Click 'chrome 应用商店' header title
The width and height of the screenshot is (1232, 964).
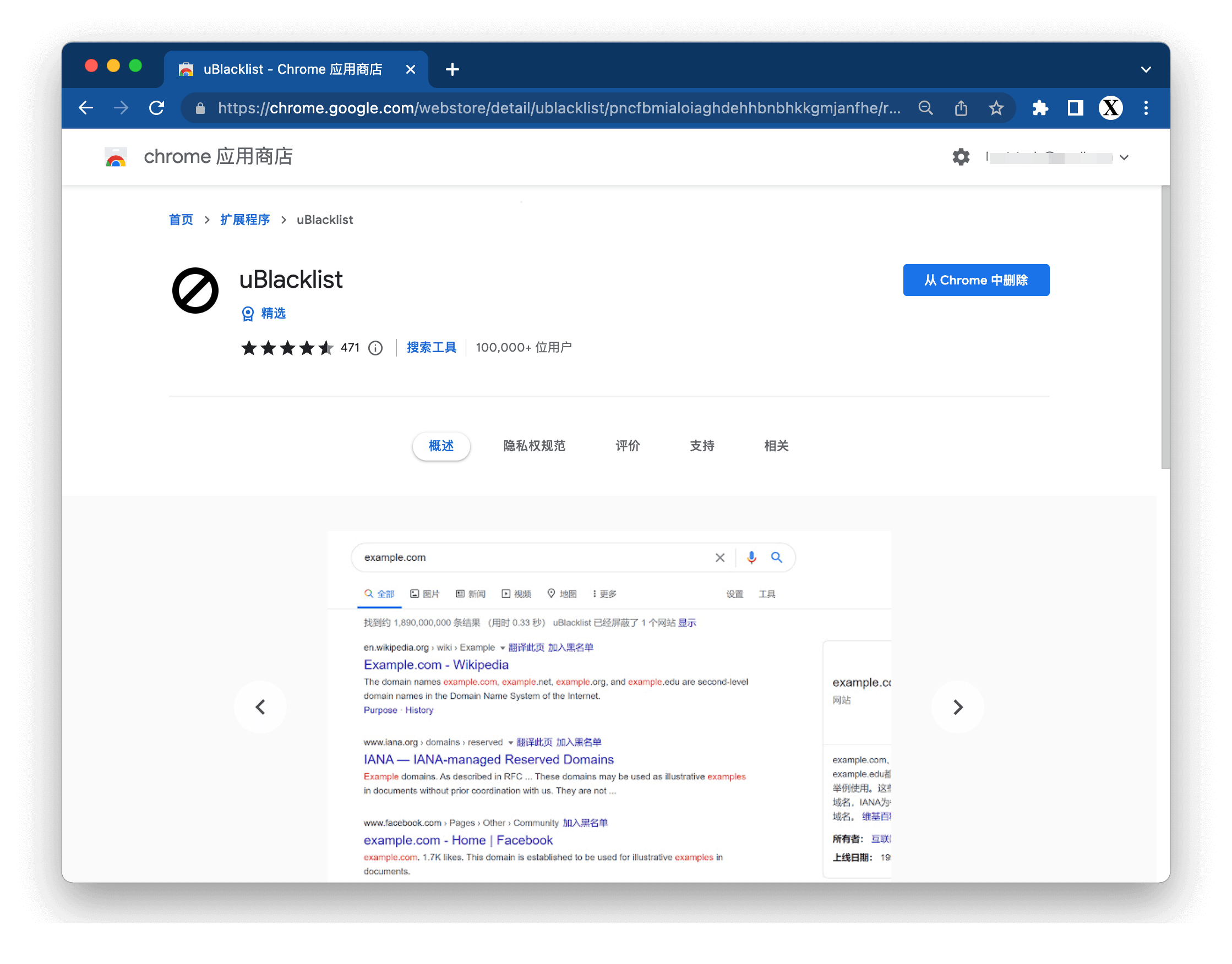coord(218,156)
